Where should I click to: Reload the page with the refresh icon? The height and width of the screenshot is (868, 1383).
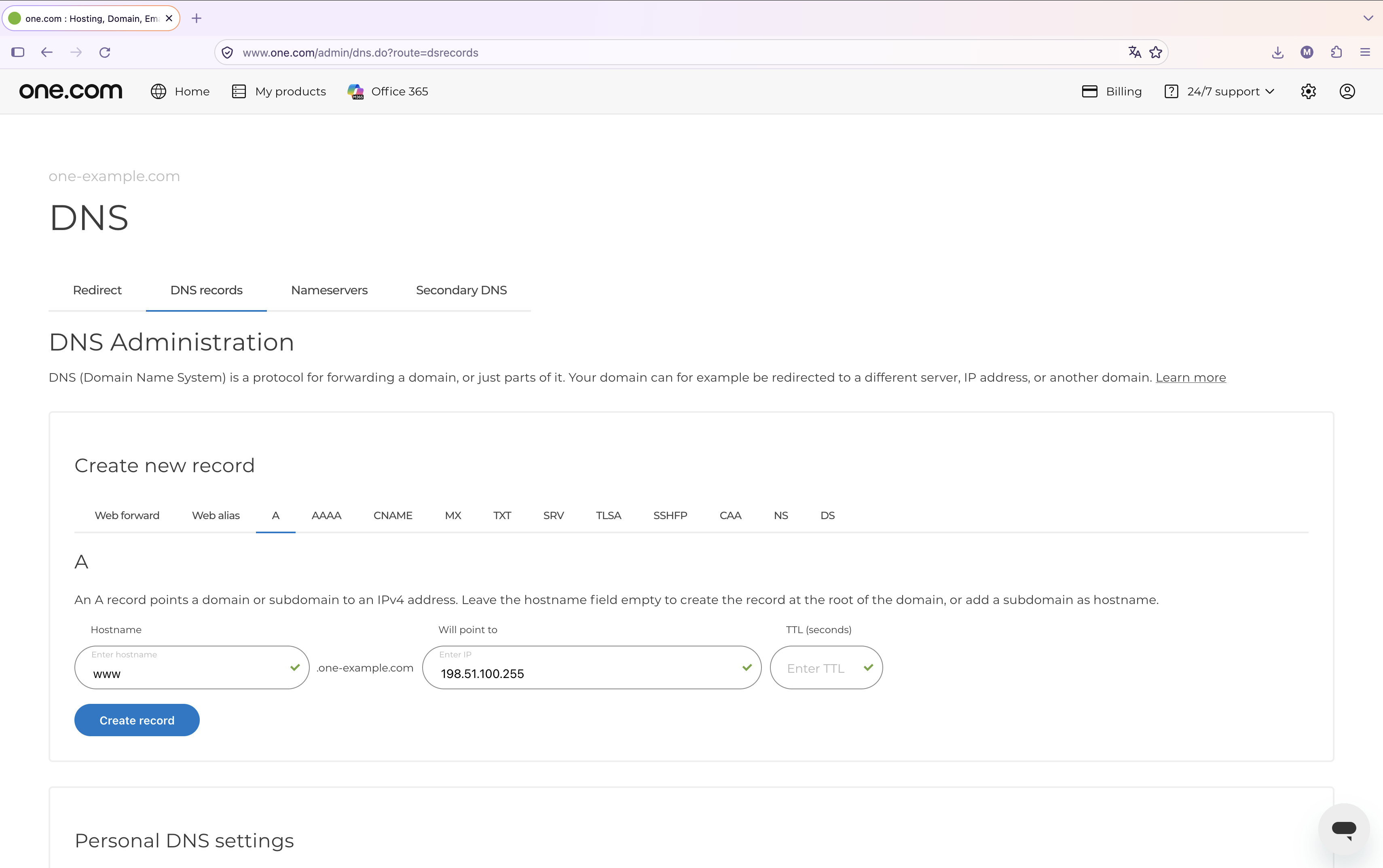coord(104,52)
